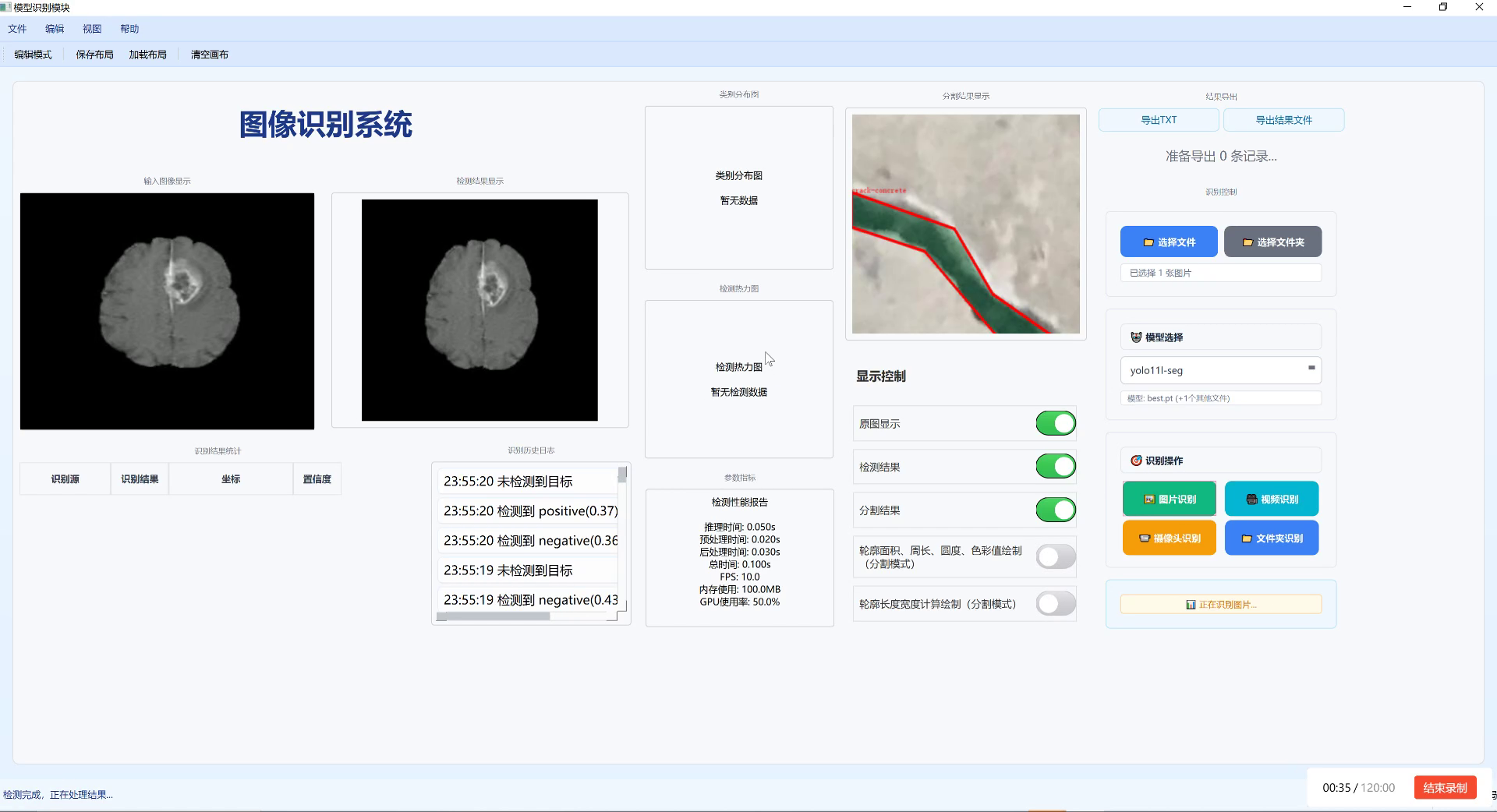Enable the 轮廓面积、周长、圆度 drawing switch
Viewport: 1497px width, 812px height.
click(1056, 556)
